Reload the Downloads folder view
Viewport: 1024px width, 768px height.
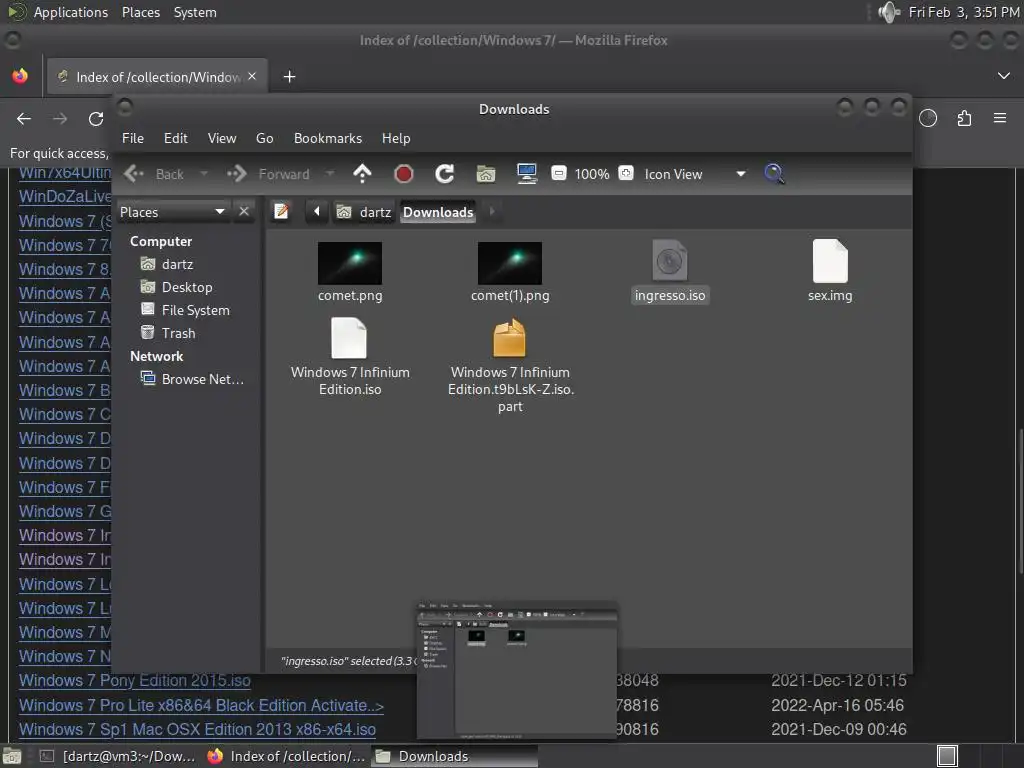pos(445,174)
